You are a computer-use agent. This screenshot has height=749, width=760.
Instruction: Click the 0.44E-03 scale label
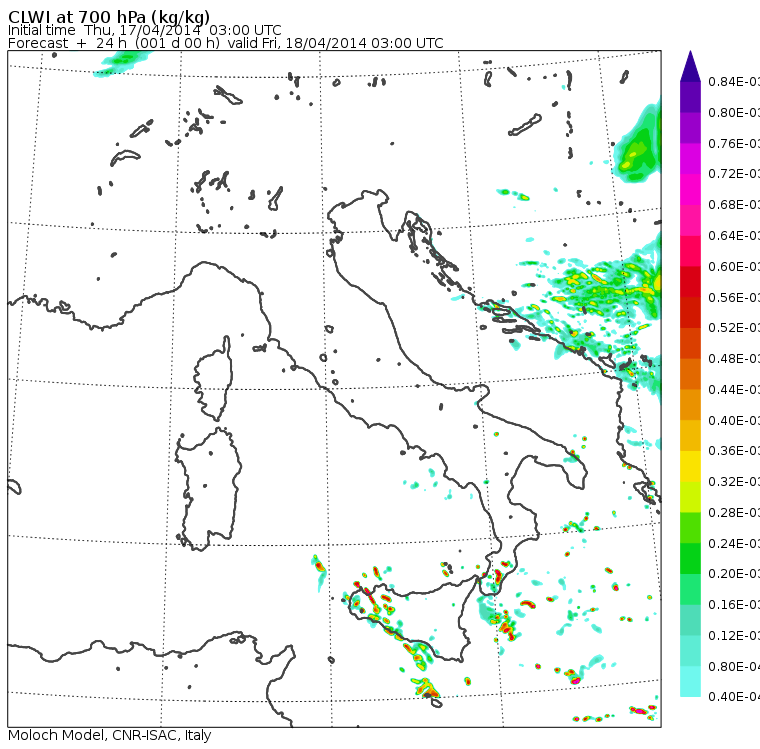coord(734,389)
